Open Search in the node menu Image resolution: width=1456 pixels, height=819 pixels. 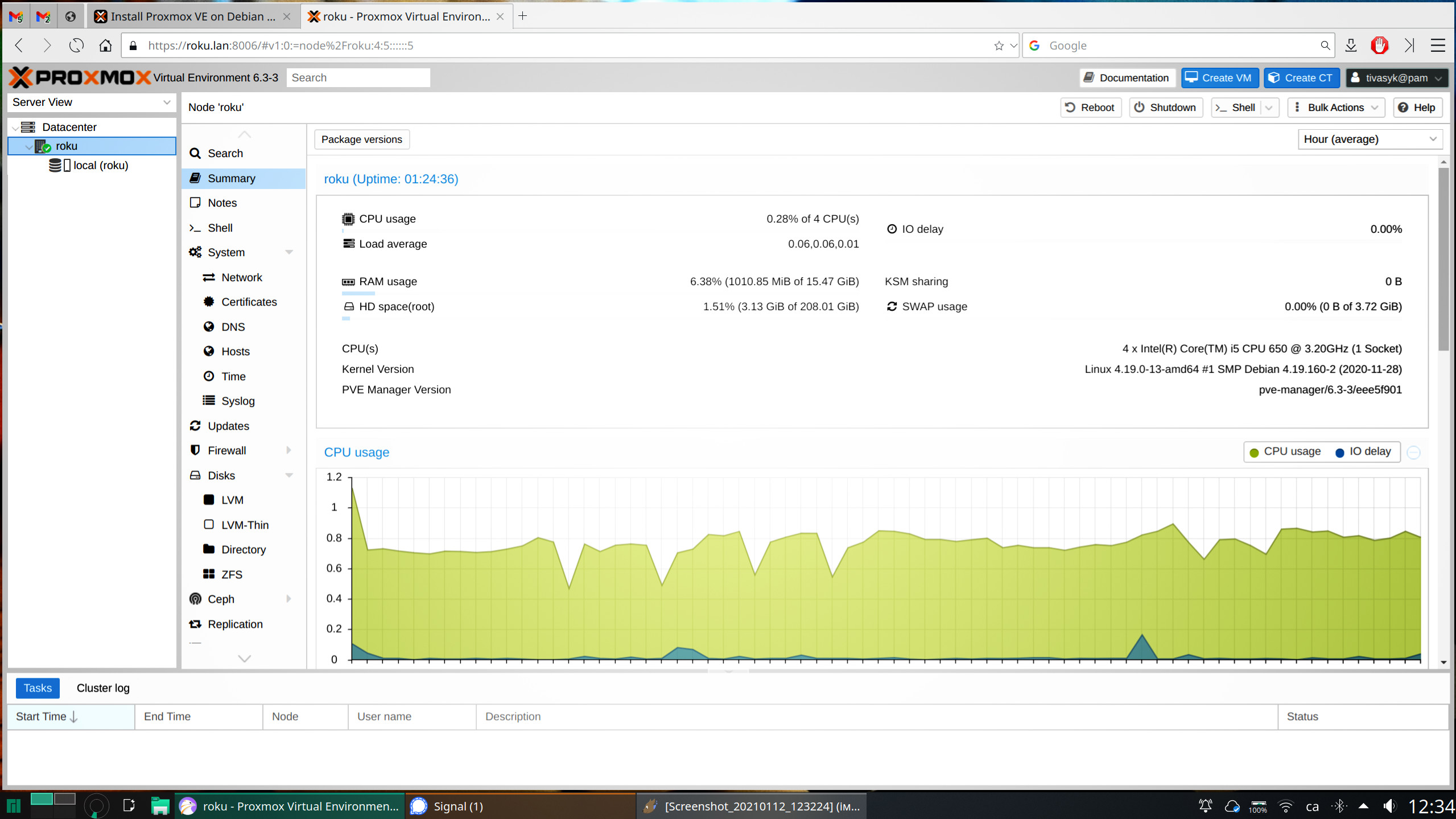tap(244, 153)
